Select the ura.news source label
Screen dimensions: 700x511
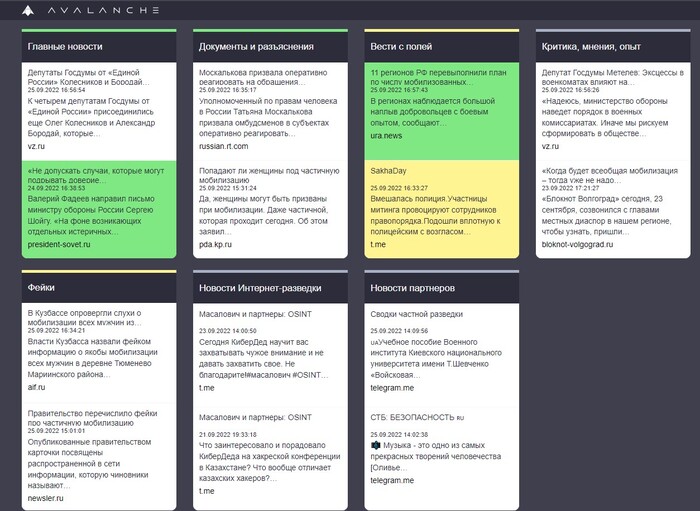click(x=386, y=135)
